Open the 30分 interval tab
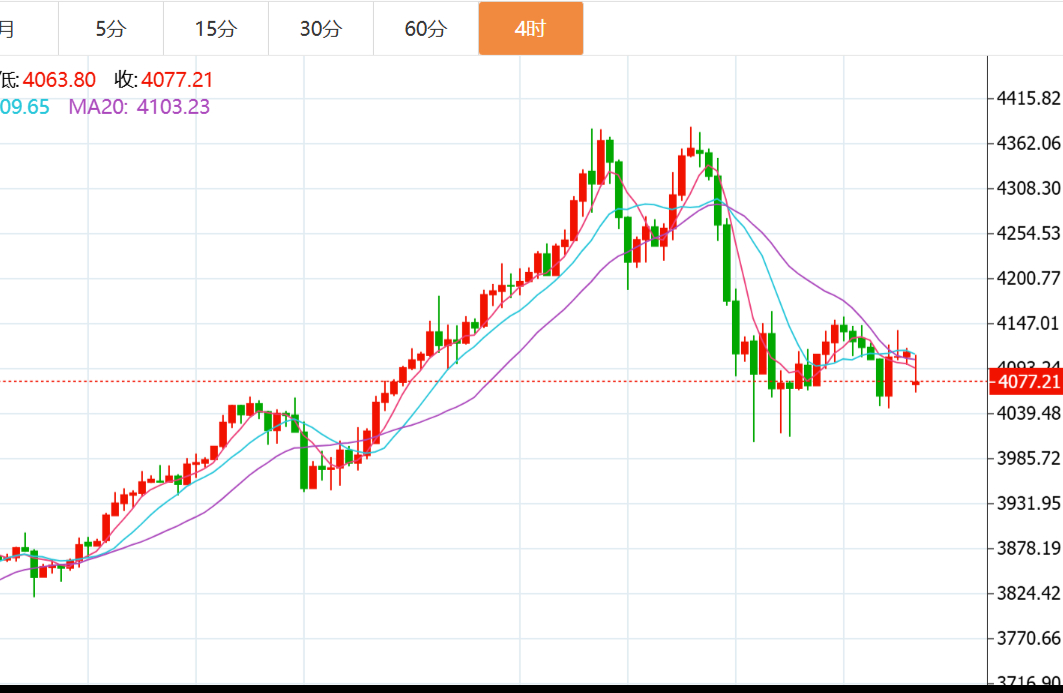1063x693 pixels. click(321, 29)
